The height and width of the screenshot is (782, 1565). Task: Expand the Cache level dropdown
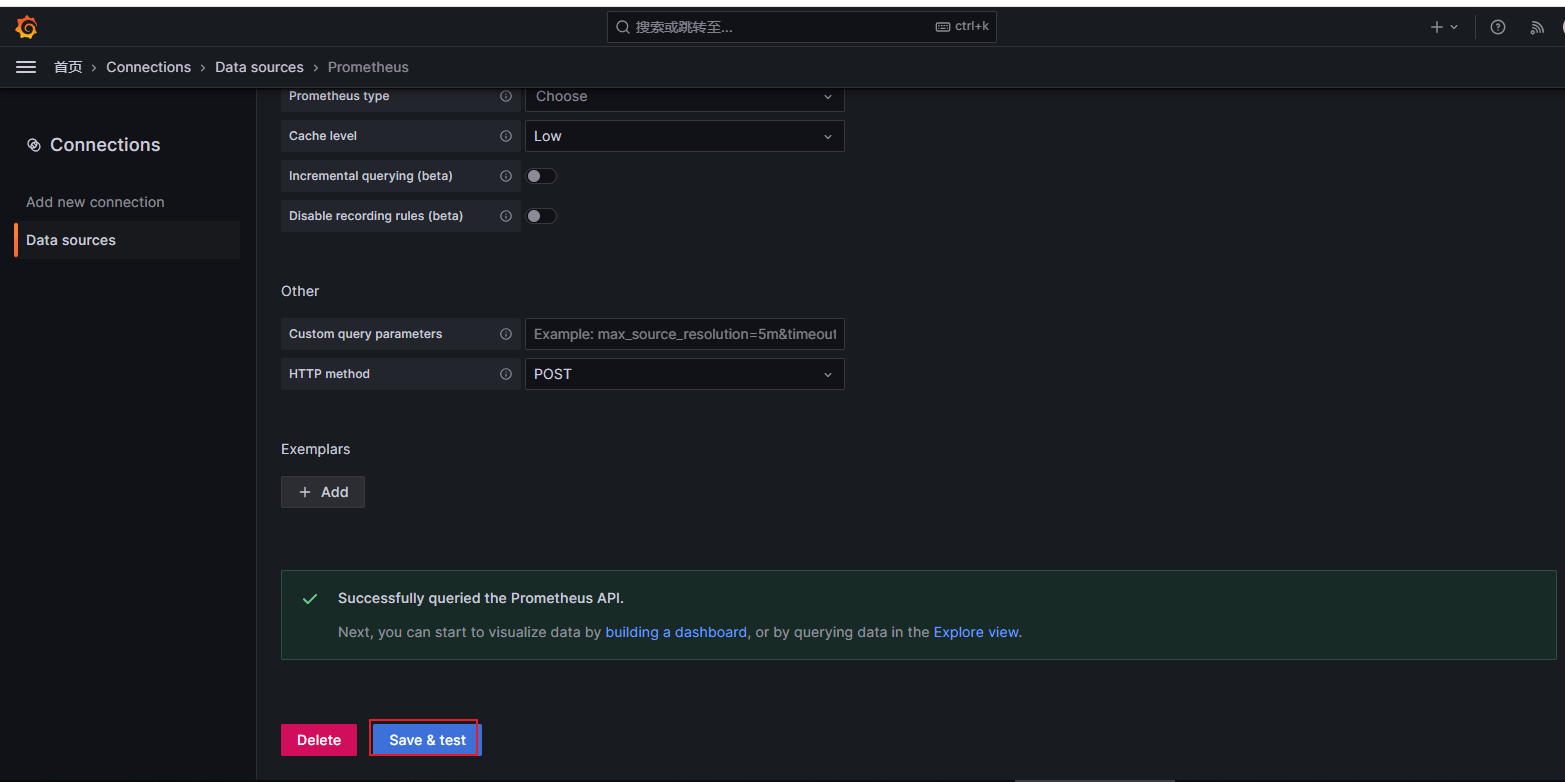tap(684, 136)
